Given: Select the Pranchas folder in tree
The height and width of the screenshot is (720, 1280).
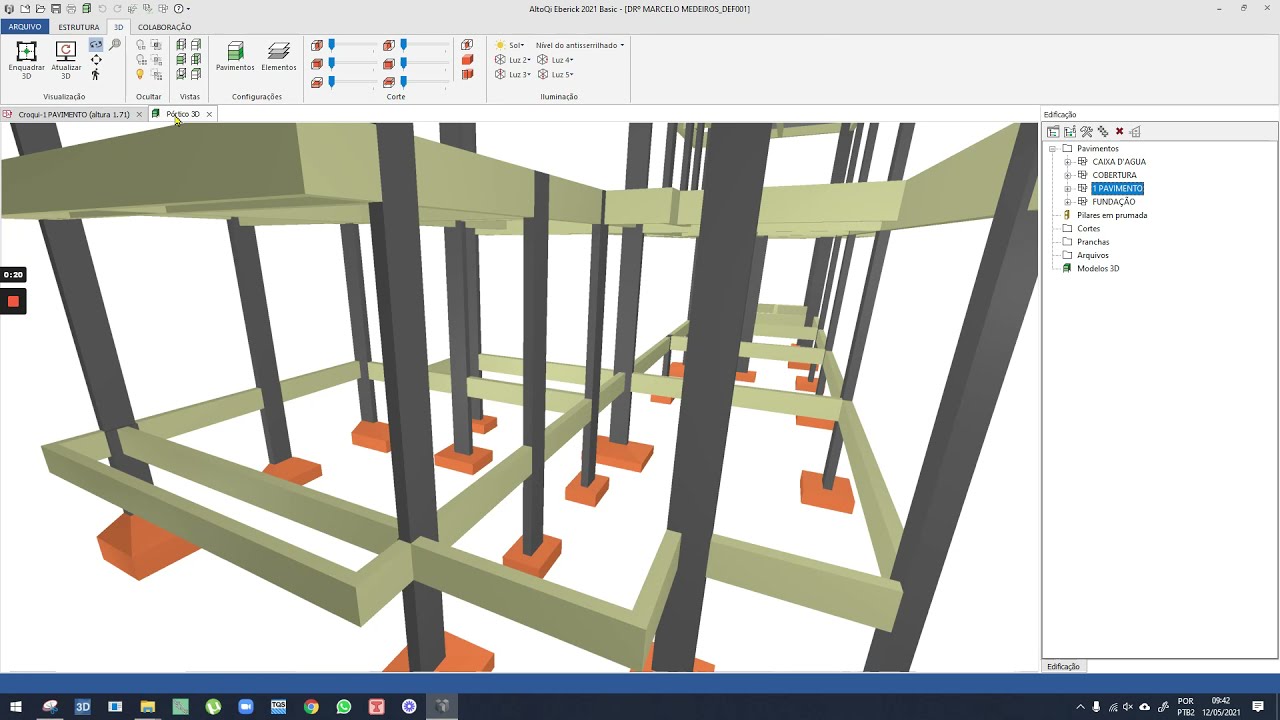Looking at the screenshot, I should coord(1092,242).
